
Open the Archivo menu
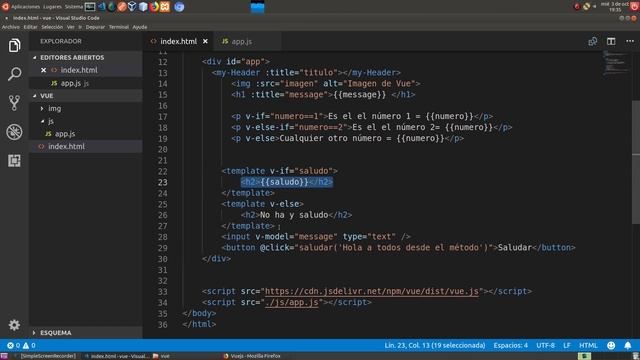click(x=11, y=27)
